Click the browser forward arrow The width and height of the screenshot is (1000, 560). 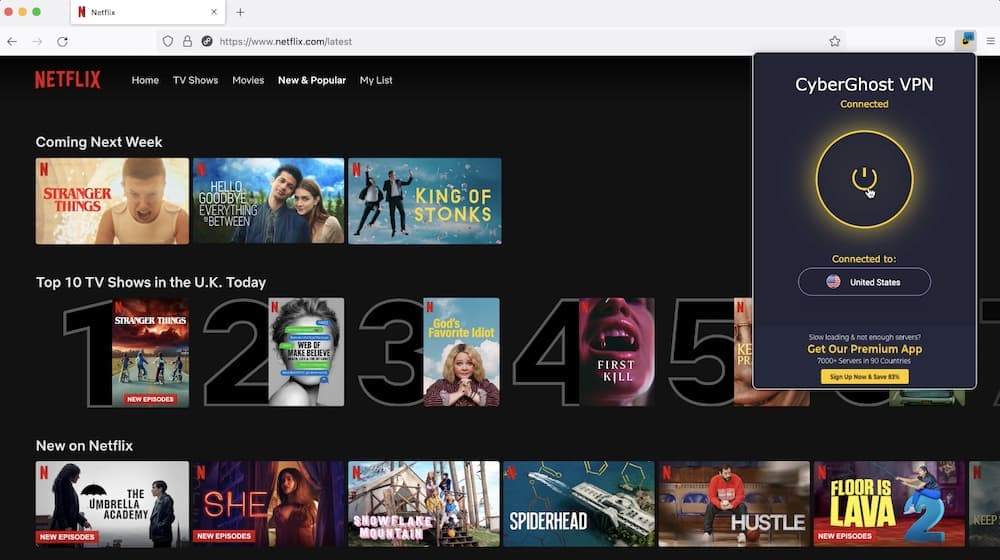37,41
